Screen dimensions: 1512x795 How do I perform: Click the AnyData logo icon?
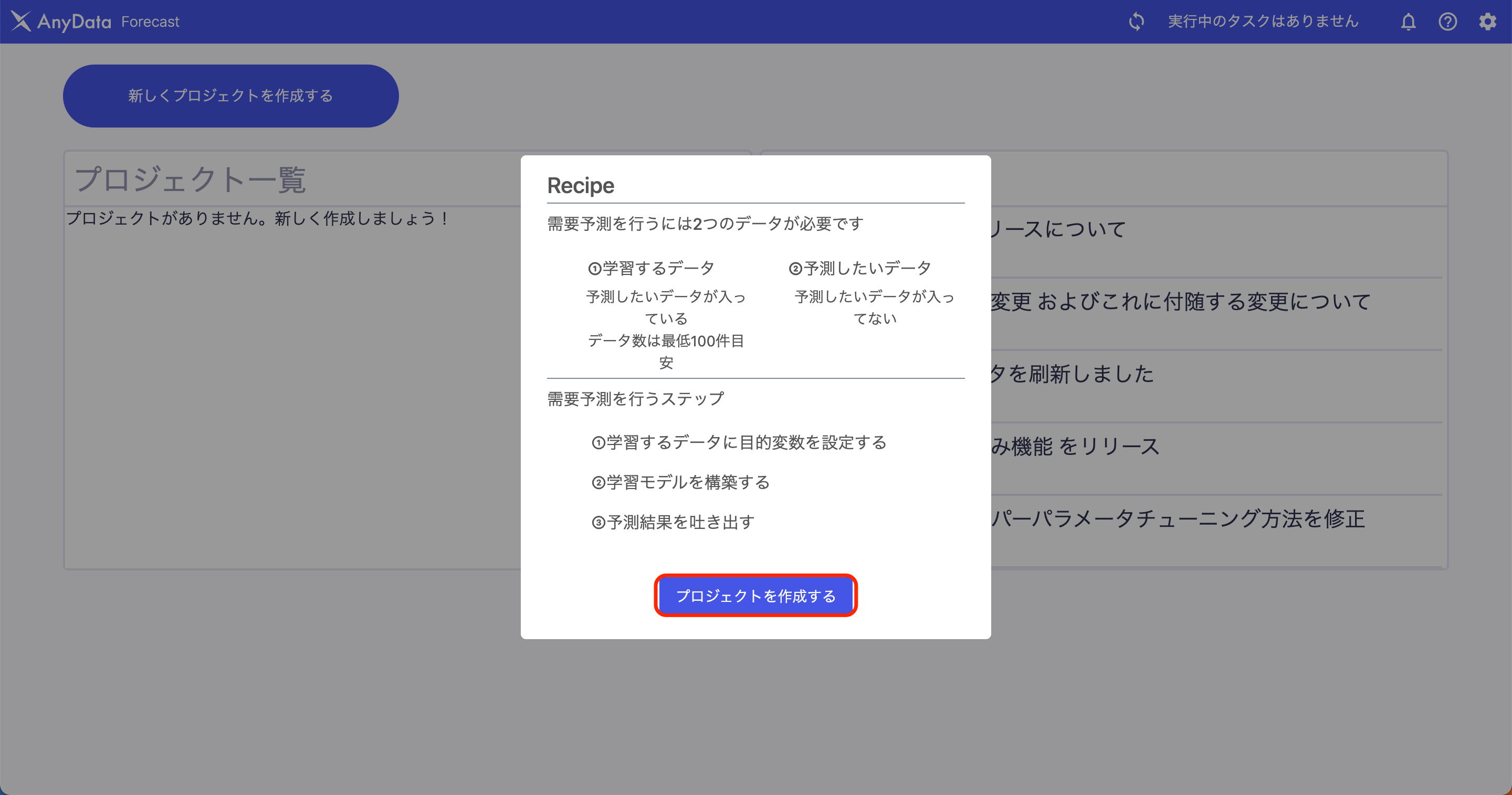click(x=21, y=21)
